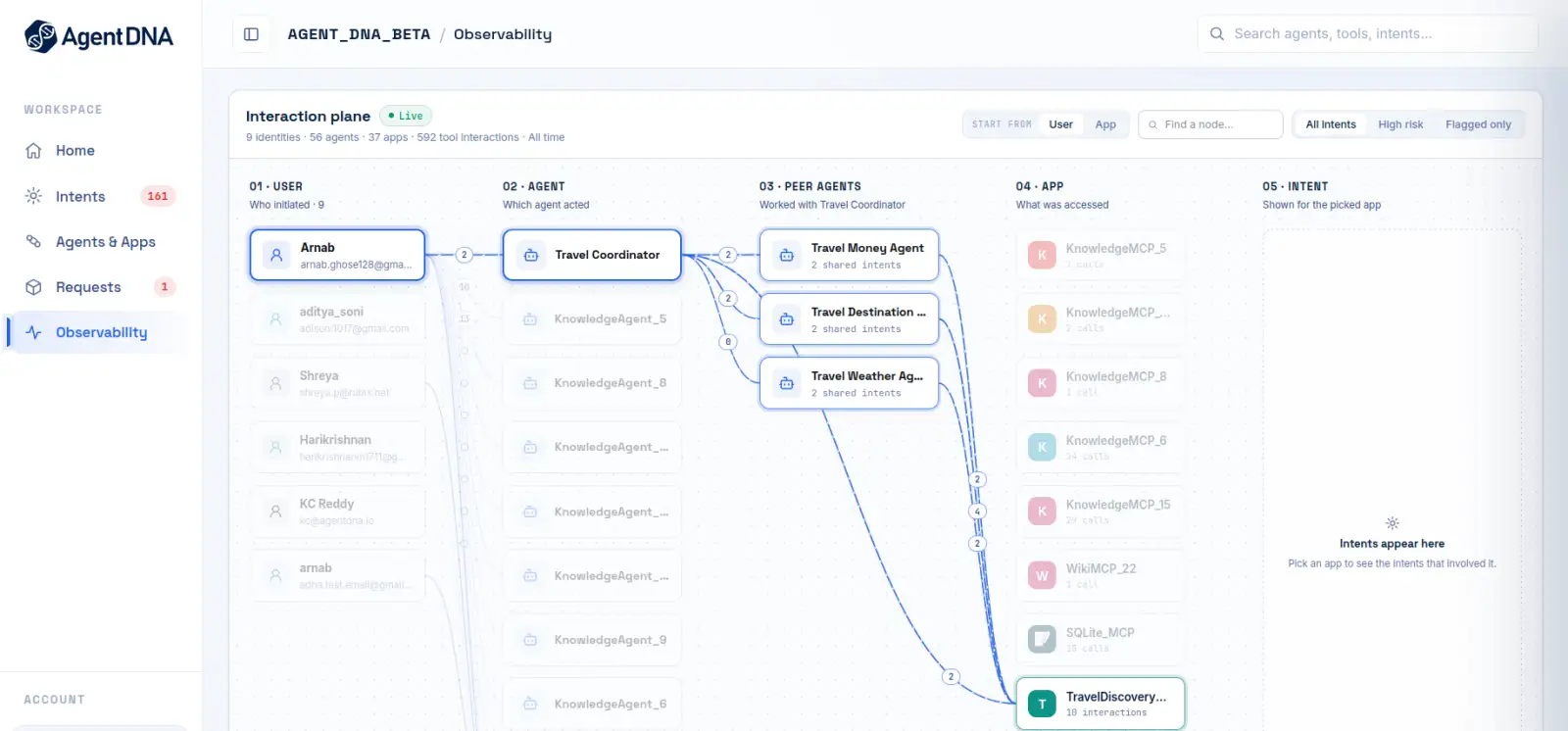Select the High risk filter
Viewport: 1568px width, 731px height.
point(1400,124)
